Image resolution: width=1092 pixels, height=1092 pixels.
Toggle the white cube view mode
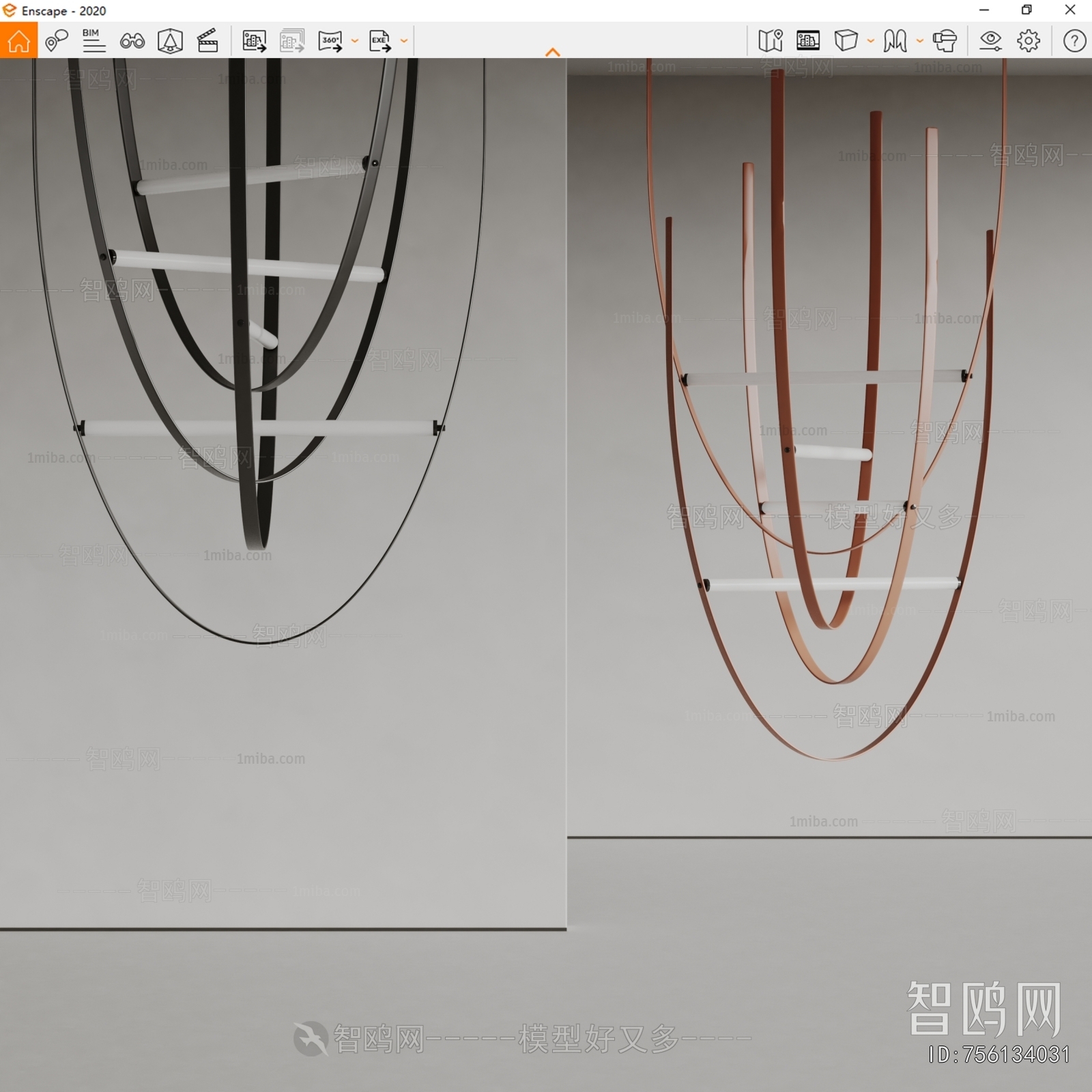click(x=846, y=41)
